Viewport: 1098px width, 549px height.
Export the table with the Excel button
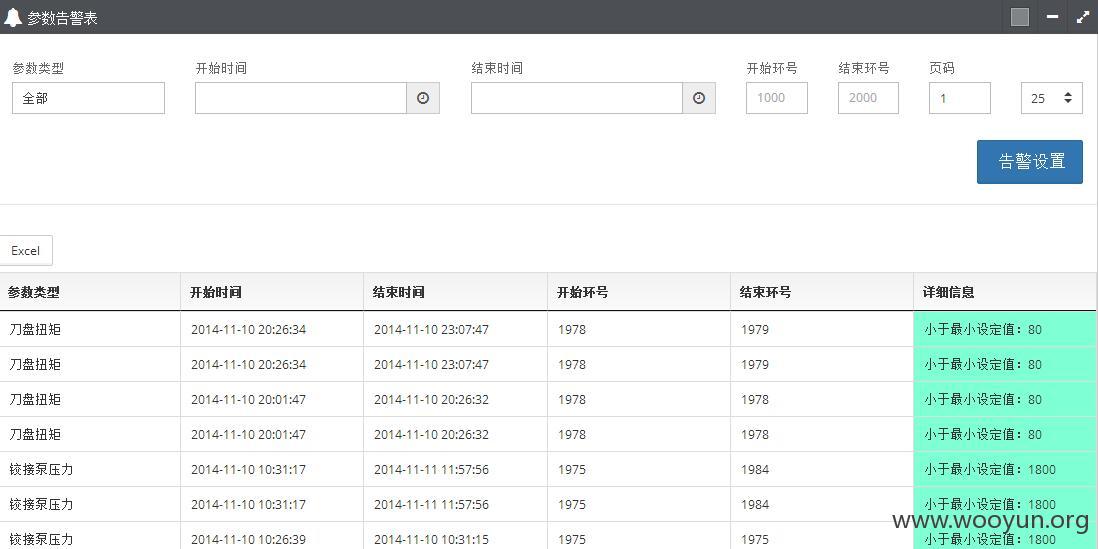26,251
